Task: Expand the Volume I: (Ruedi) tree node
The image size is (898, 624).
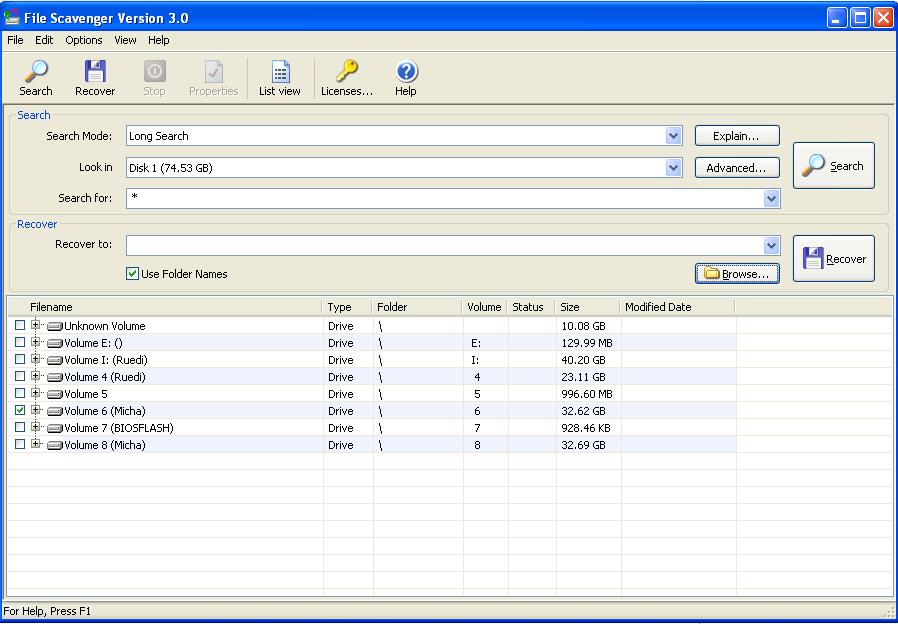Action: click(36, 360)
